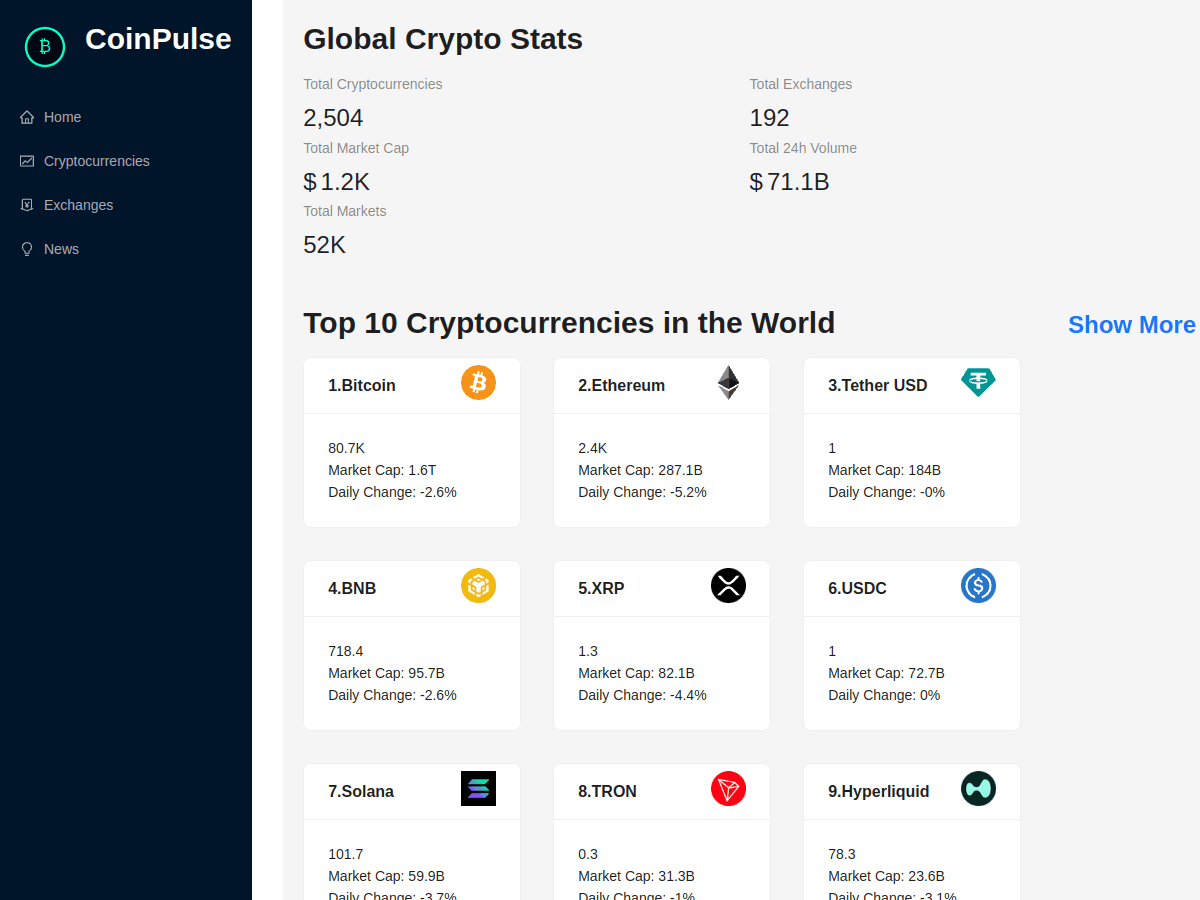
Task: Click the Exchanges sidebar icon
Action: click(x=27, y=205)
